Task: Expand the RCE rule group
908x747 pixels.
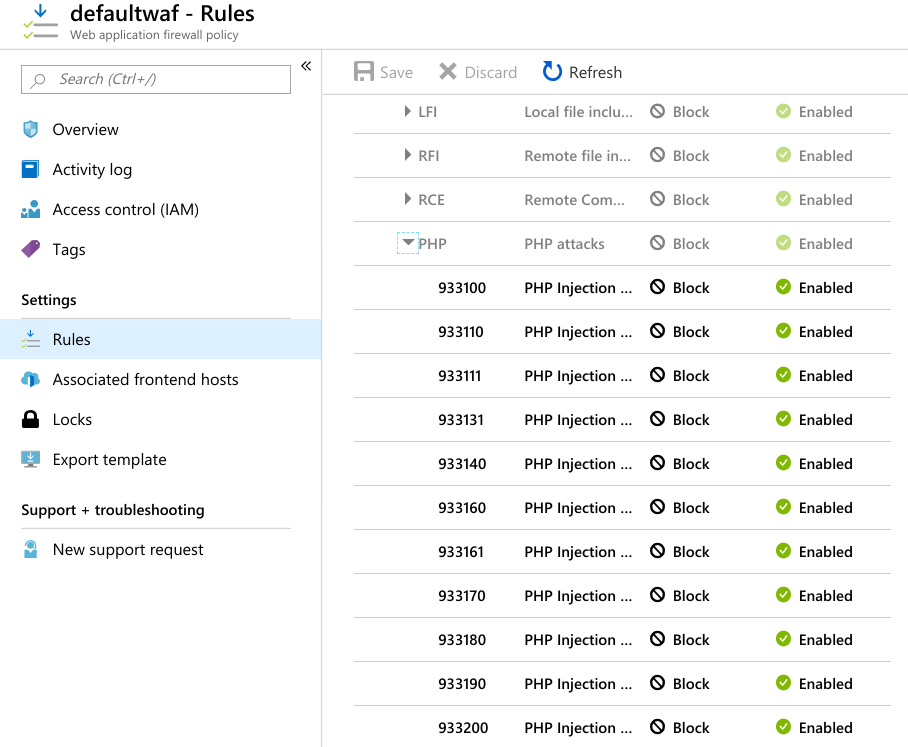Action: (408, 199)
